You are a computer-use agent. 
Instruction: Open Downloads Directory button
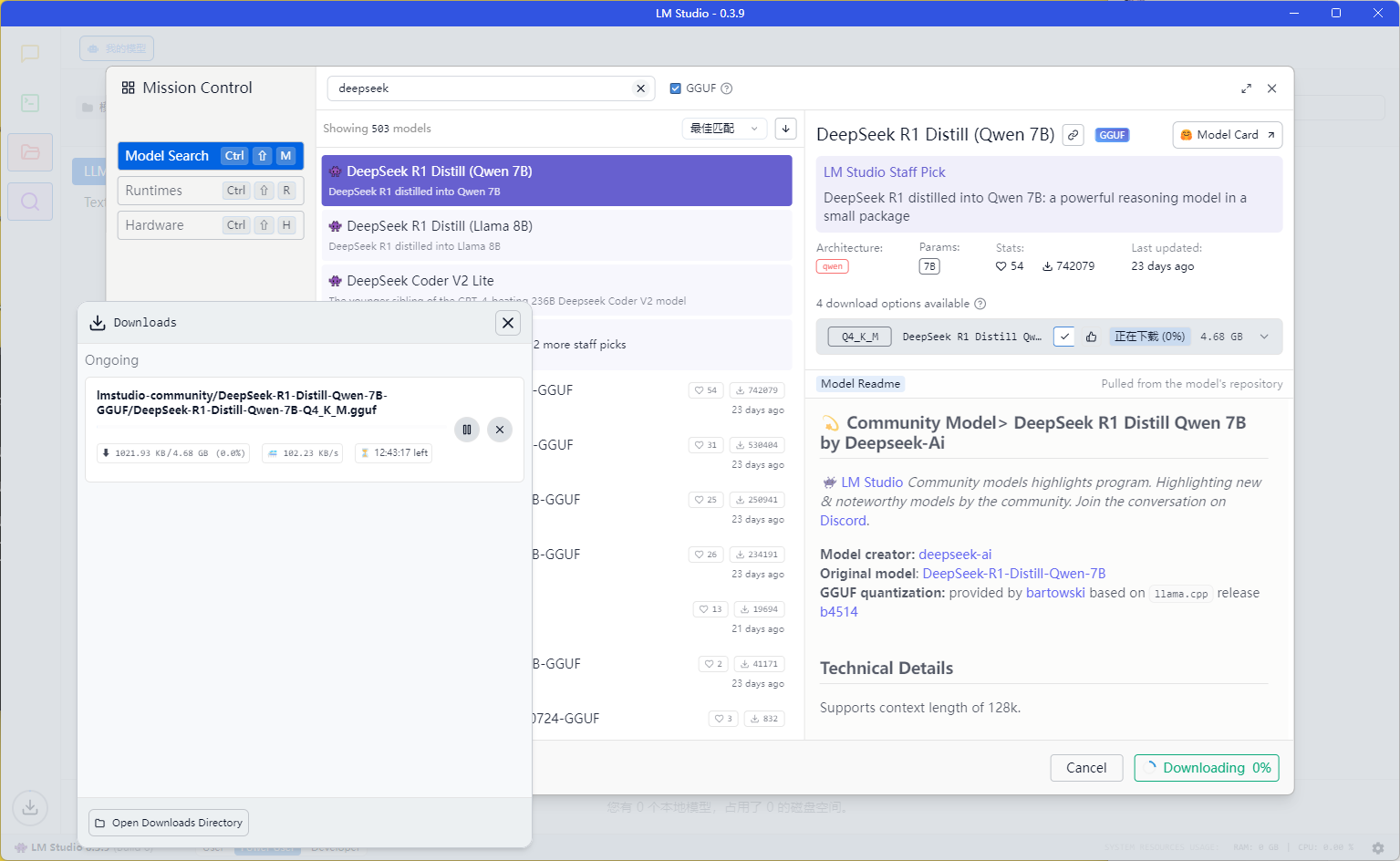tap(169, 823)
